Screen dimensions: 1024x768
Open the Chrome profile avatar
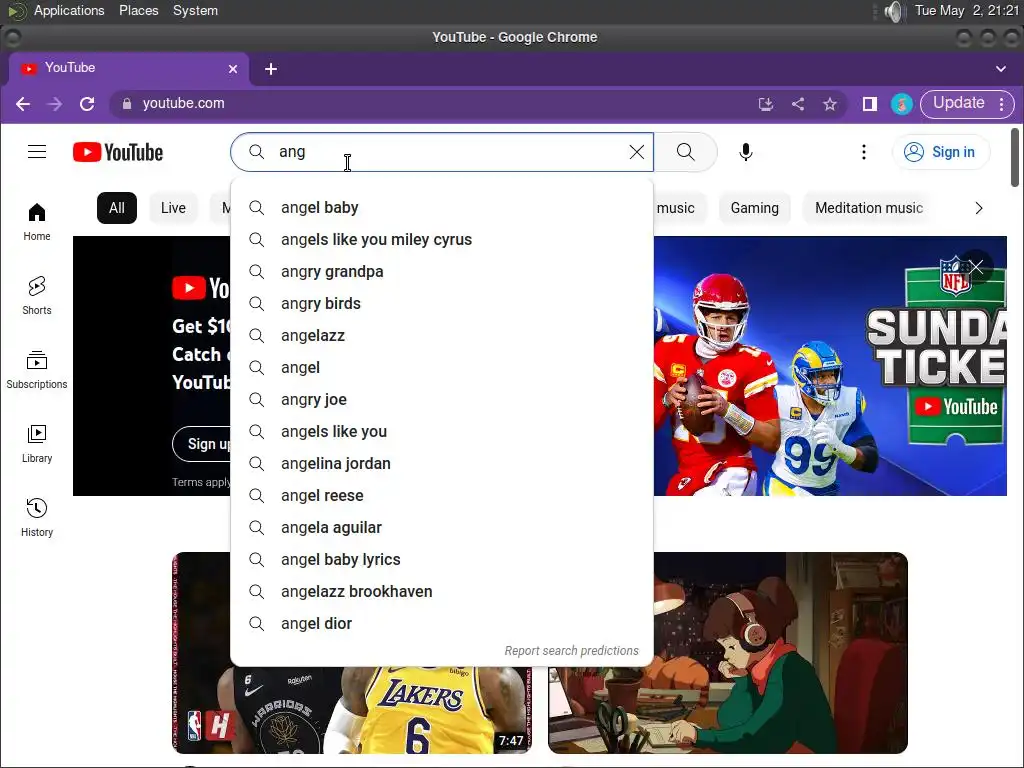pyautogui.click(x=902, y=104)
